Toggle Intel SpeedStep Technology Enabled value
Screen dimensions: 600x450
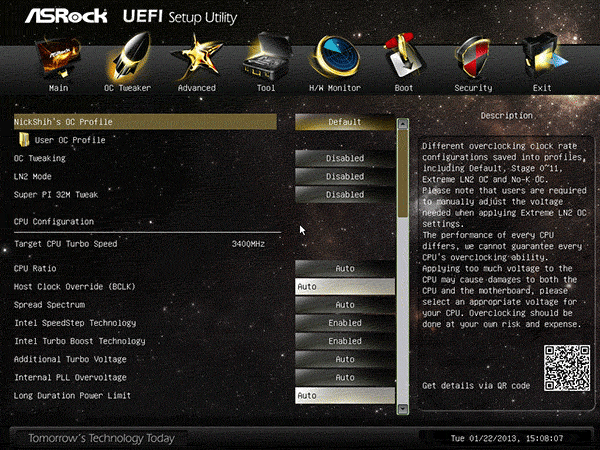344,323
